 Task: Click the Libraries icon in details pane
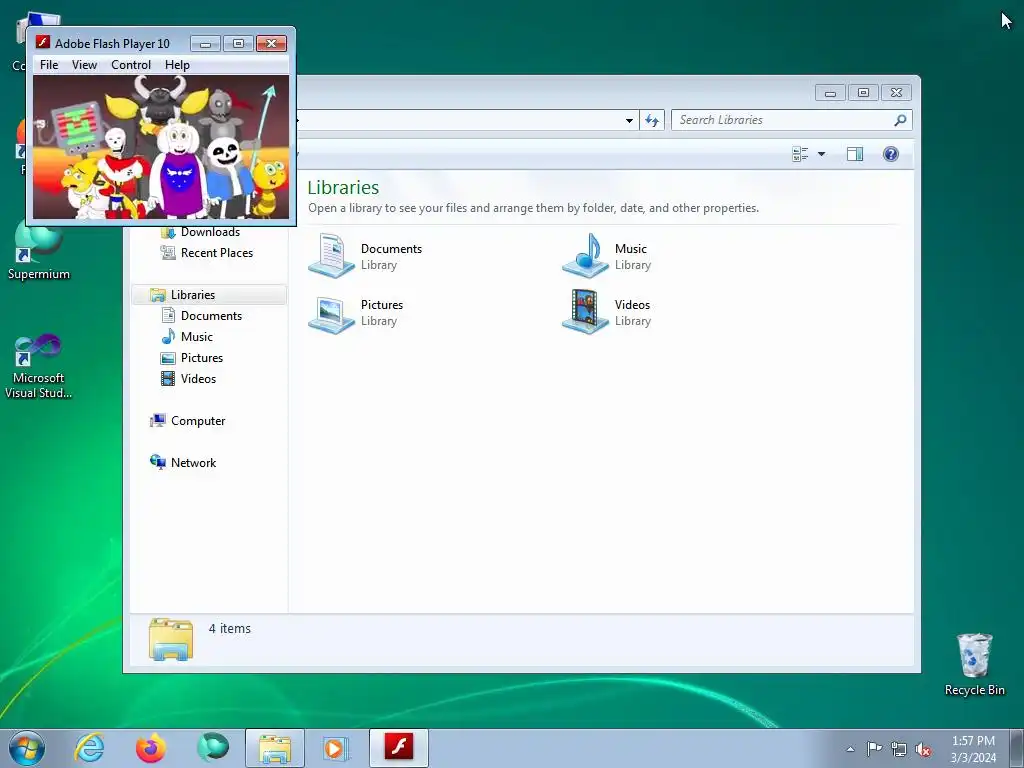point(170,639)
